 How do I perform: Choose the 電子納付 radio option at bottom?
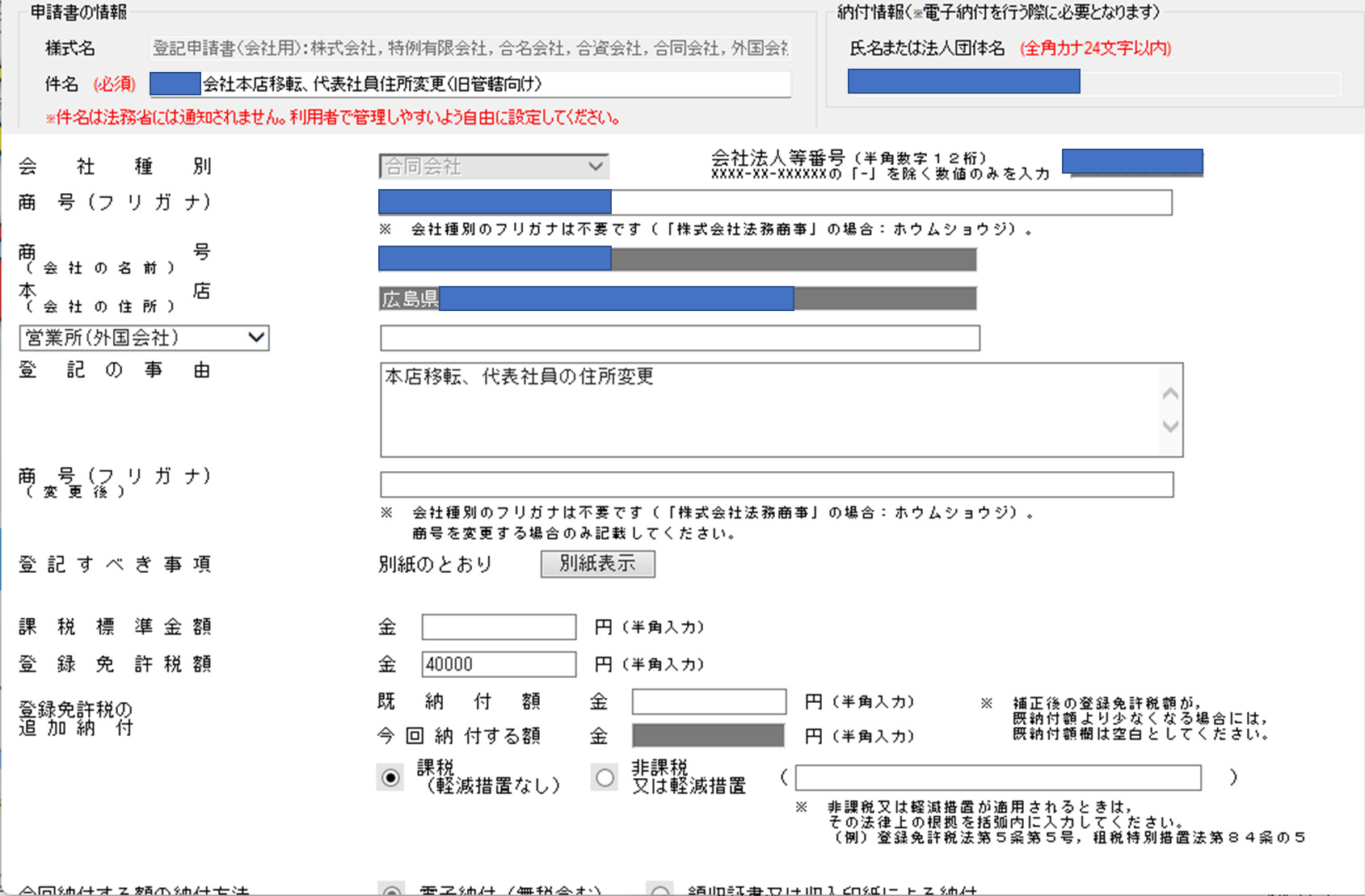point(392,890)
